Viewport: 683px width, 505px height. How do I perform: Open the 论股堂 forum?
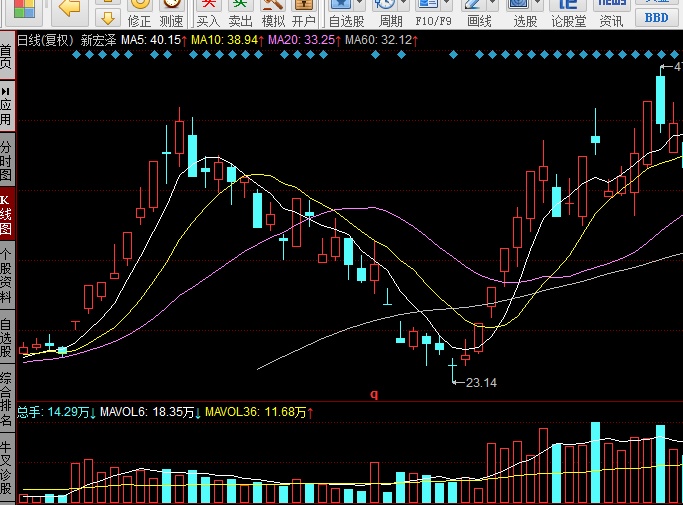click(x=568, y=14)
